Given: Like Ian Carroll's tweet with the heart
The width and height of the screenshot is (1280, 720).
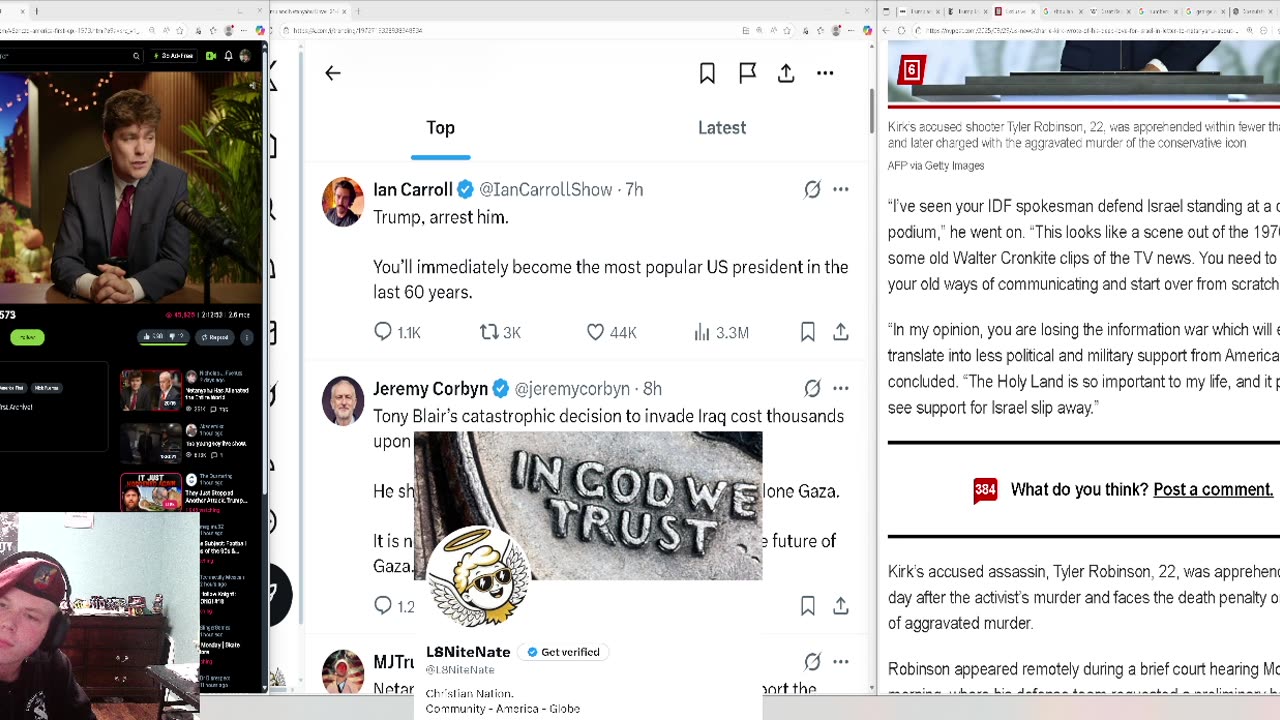Looking at the screenshot, I should click(x=596, y=332).
